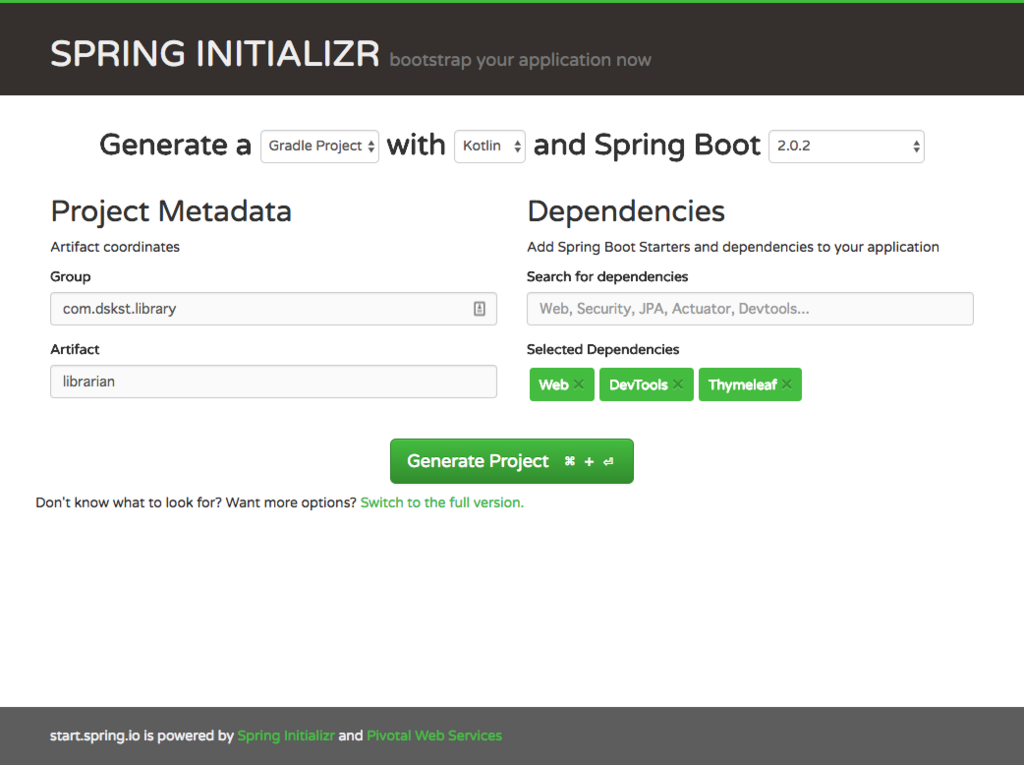
Task: Open the Spring Initializr footer link
Action: (x=286, y=736)
